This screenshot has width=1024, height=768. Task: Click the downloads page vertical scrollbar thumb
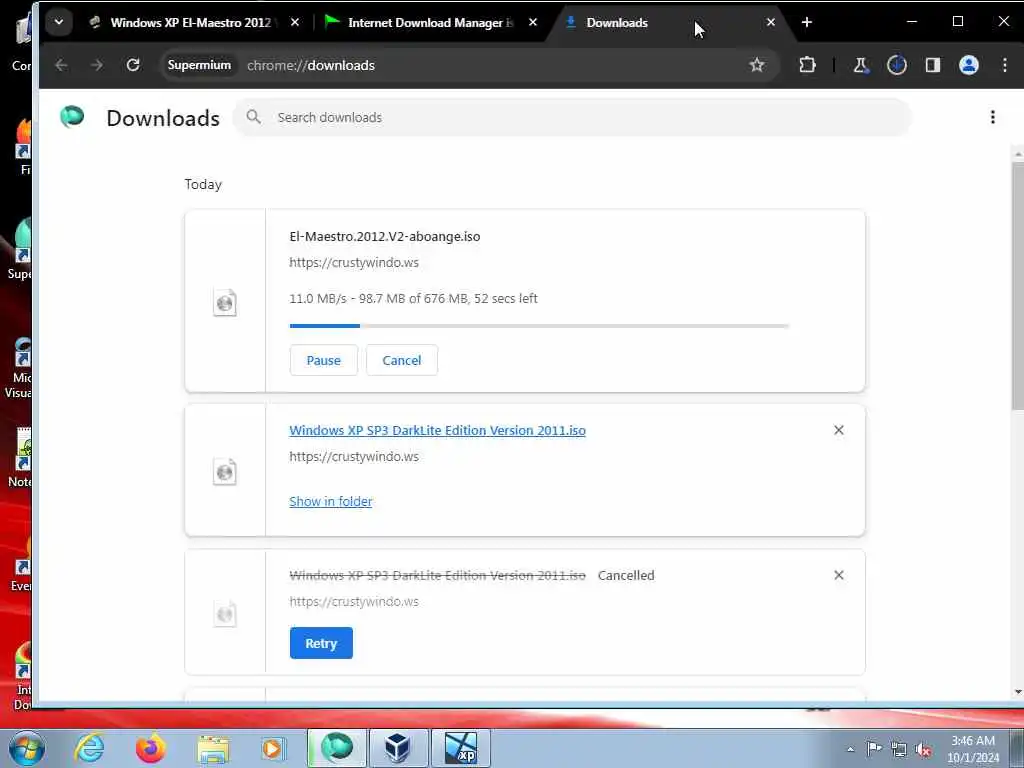[x=1017, y=287]
